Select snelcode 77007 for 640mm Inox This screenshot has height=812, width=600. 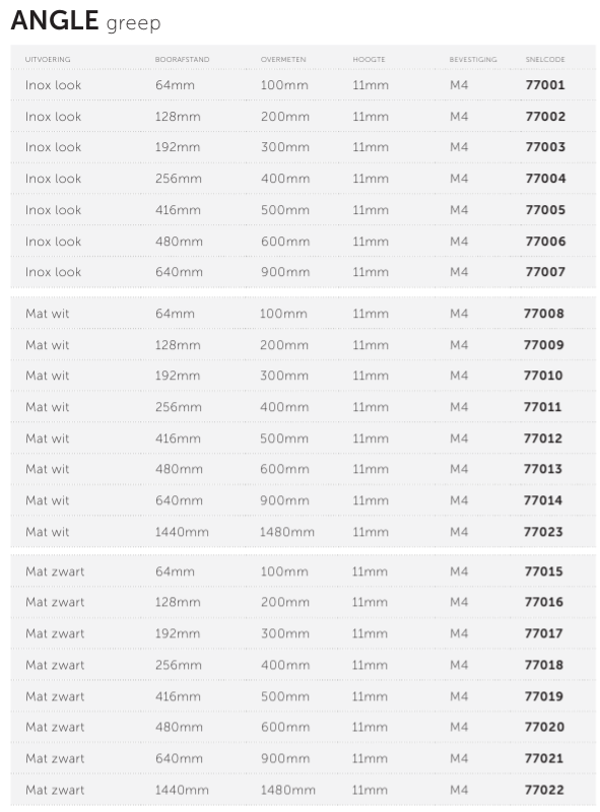[545, 272]
